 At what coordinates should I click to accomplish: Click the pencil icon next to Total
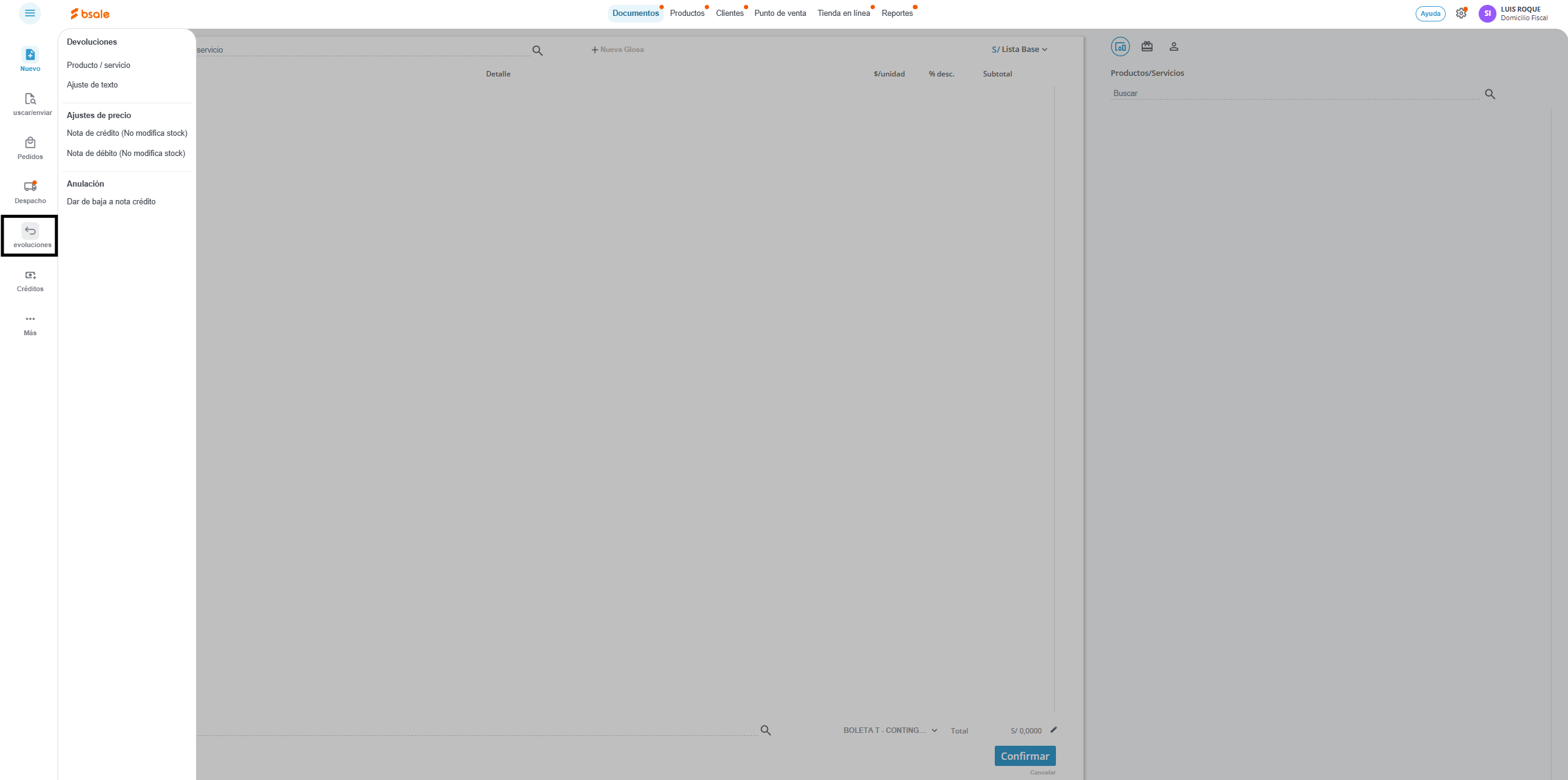coord(1053,730)
